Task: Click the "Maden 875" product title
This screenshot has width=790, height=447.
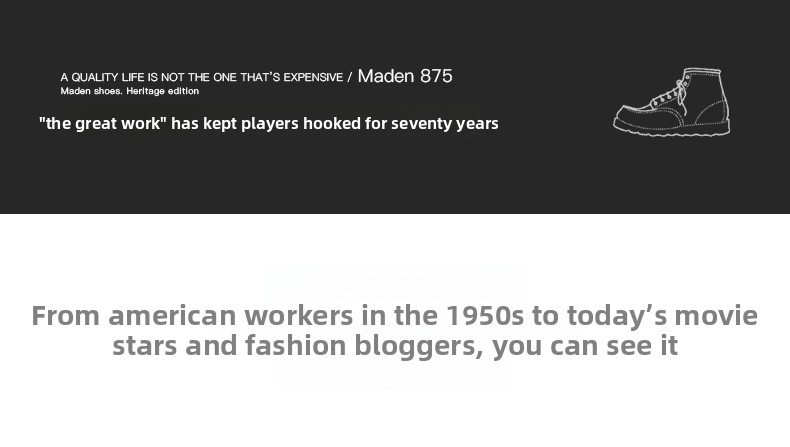Action: pos(405,76)
